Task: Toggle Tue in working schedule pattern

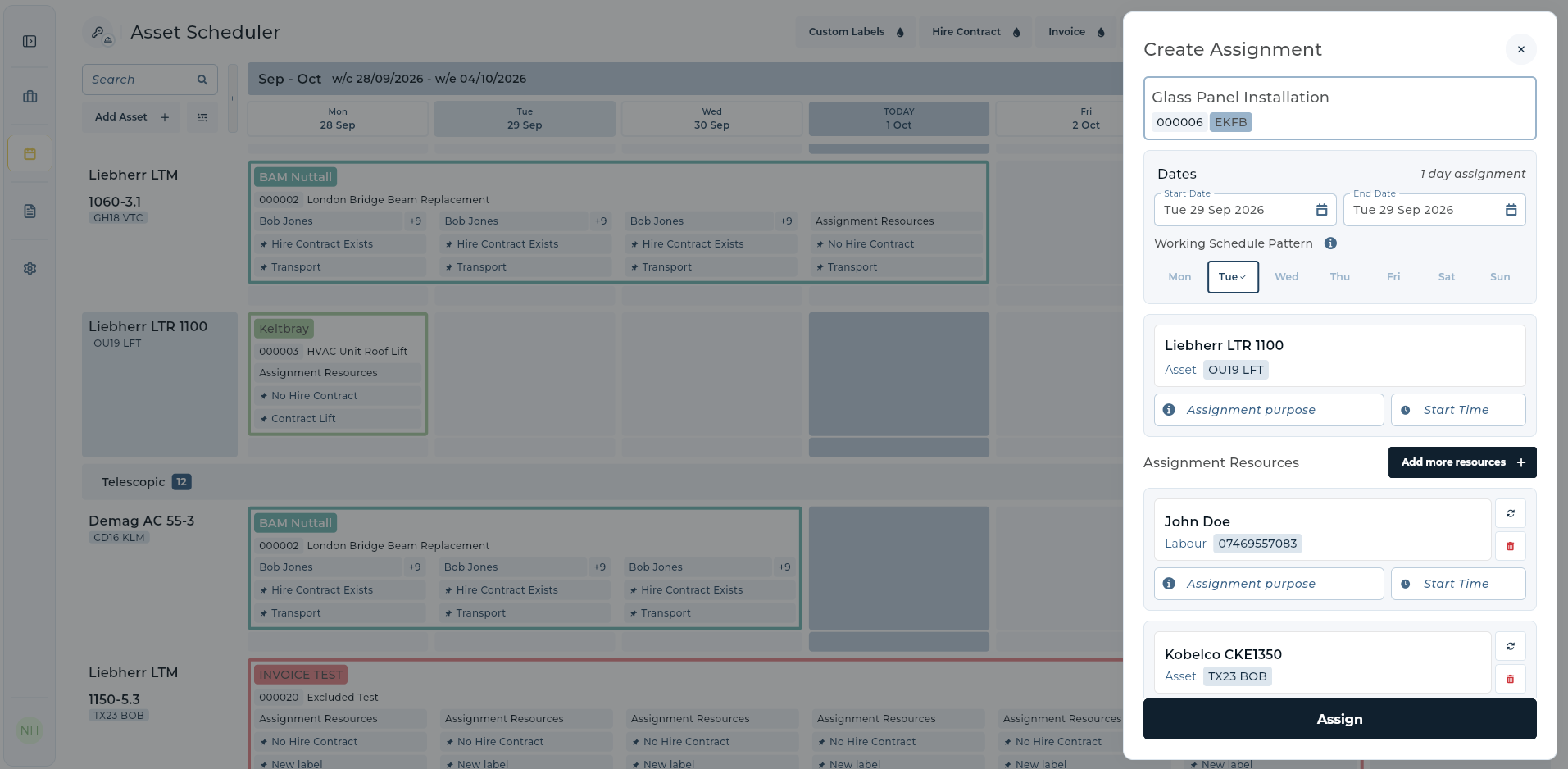Action: click(x=1233, y=277)
